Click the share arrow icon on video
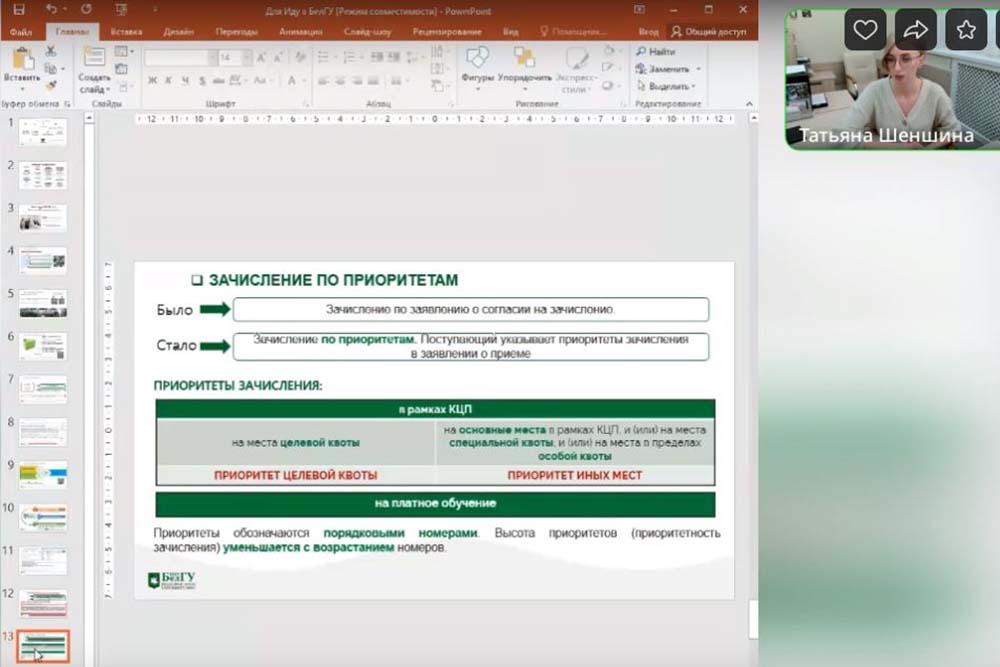 click(x=915, y=30)
